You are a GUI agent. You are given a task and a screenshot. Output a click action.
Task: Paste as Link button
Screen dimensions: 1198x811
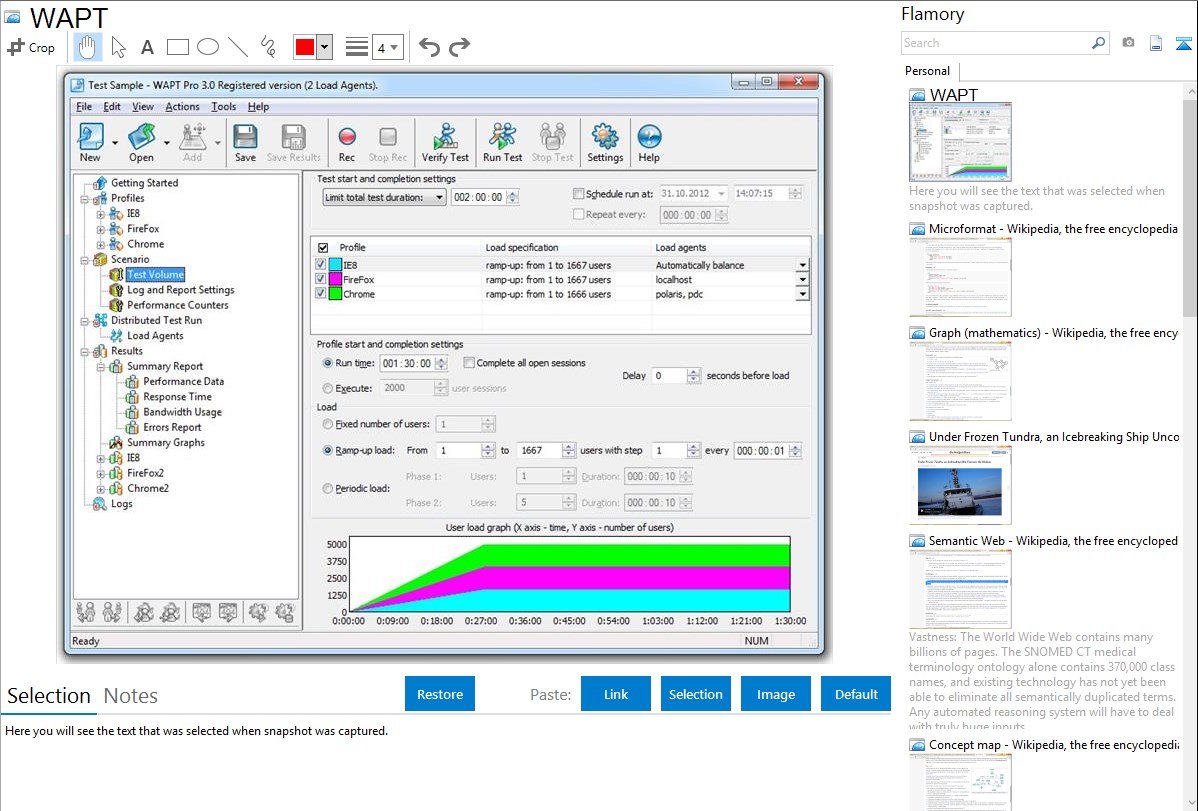(x=616, y=694)
